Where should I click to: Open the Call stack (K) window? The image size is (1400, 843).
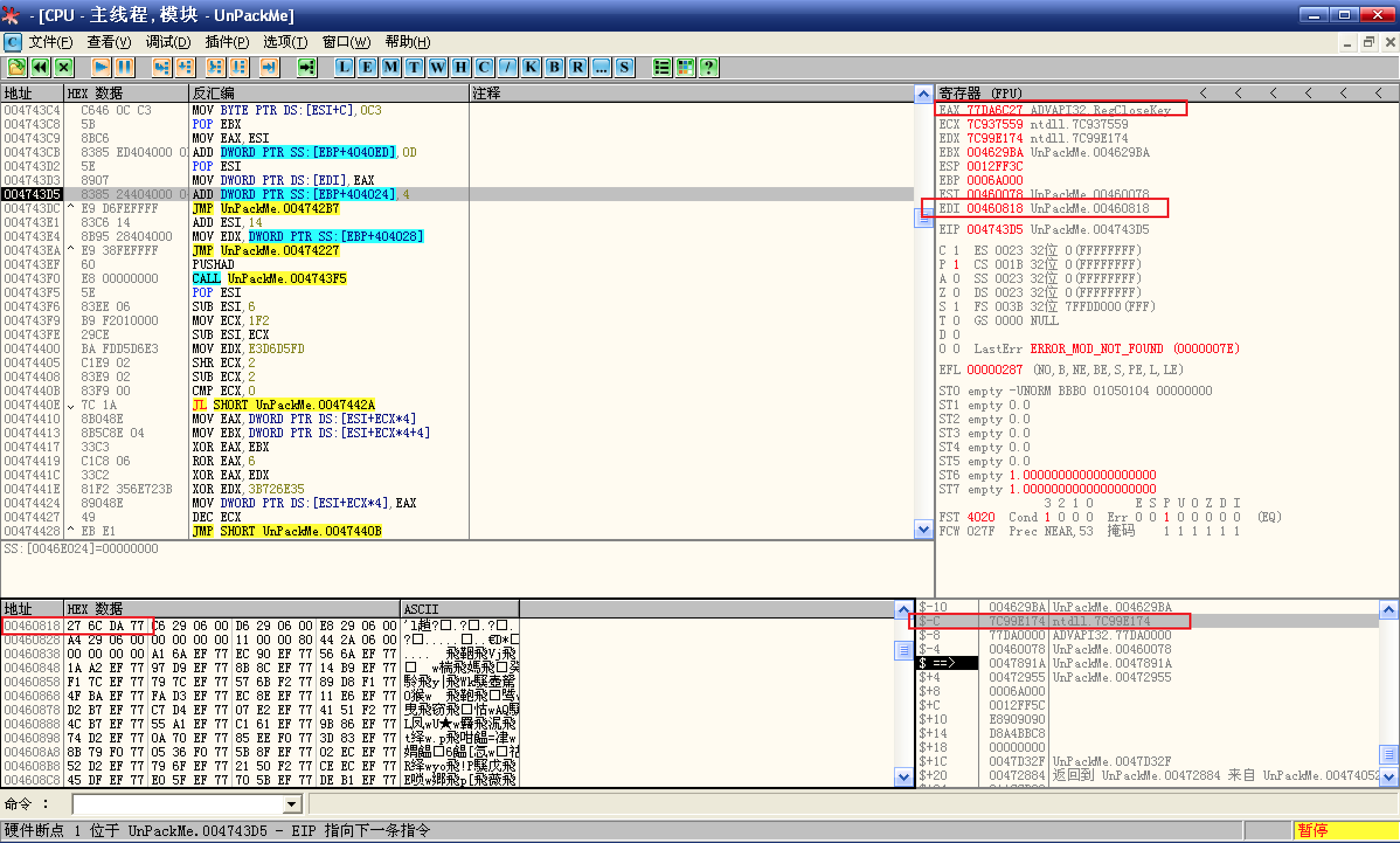point(531,67)
